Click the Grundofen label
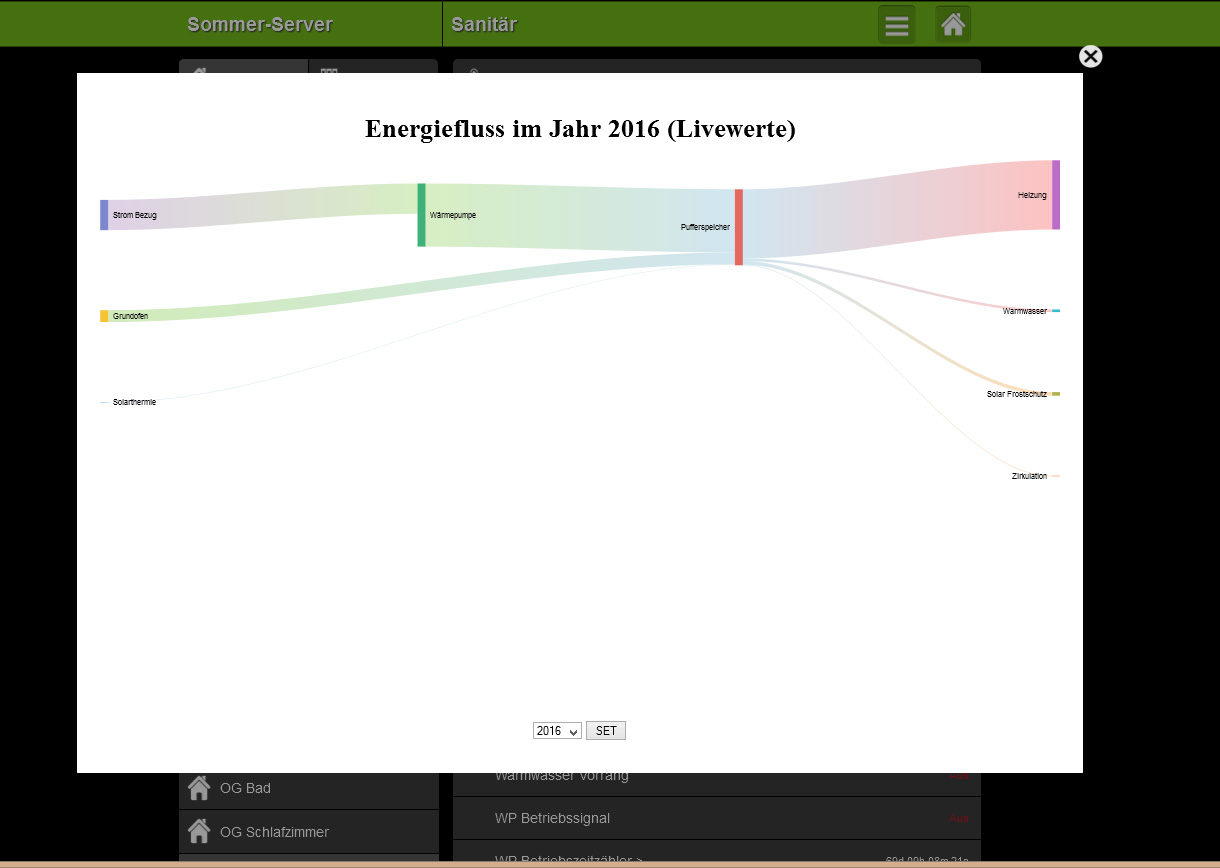Screen dimensions: 1220x868 click(x=131, y=316)
